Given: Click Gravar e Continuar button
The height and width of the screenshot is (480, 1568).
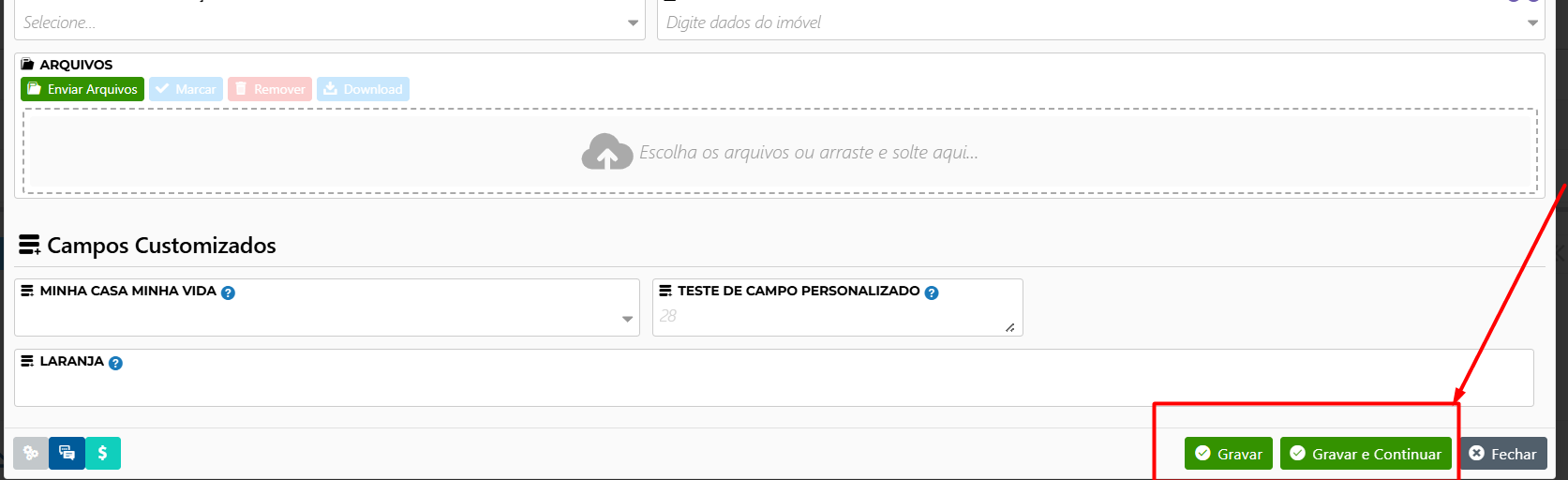Looking at the screenshot, I should point(1366,454).
